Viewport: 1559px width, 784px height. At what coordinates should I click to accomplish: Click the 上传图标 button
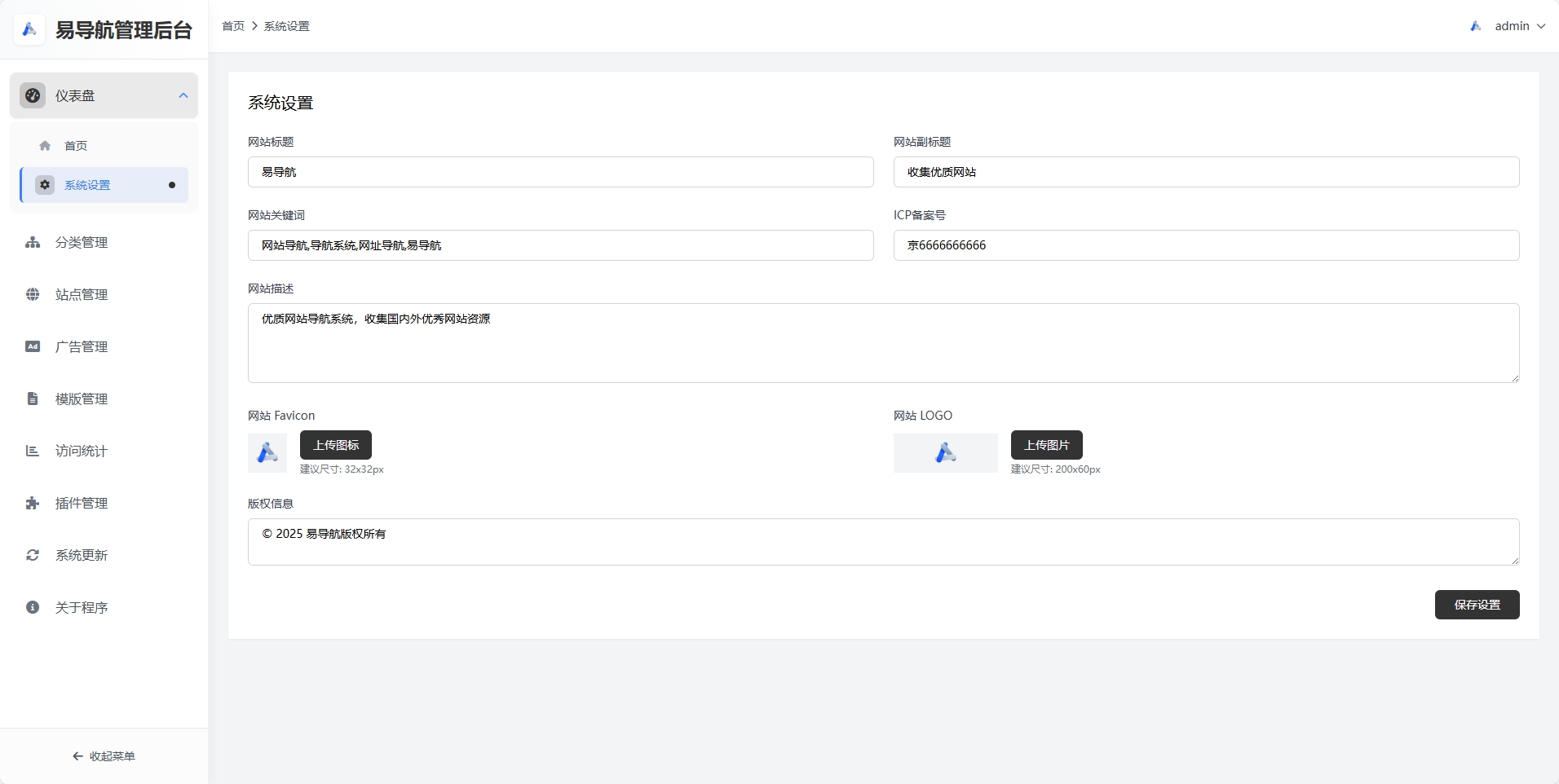(335, 445)
